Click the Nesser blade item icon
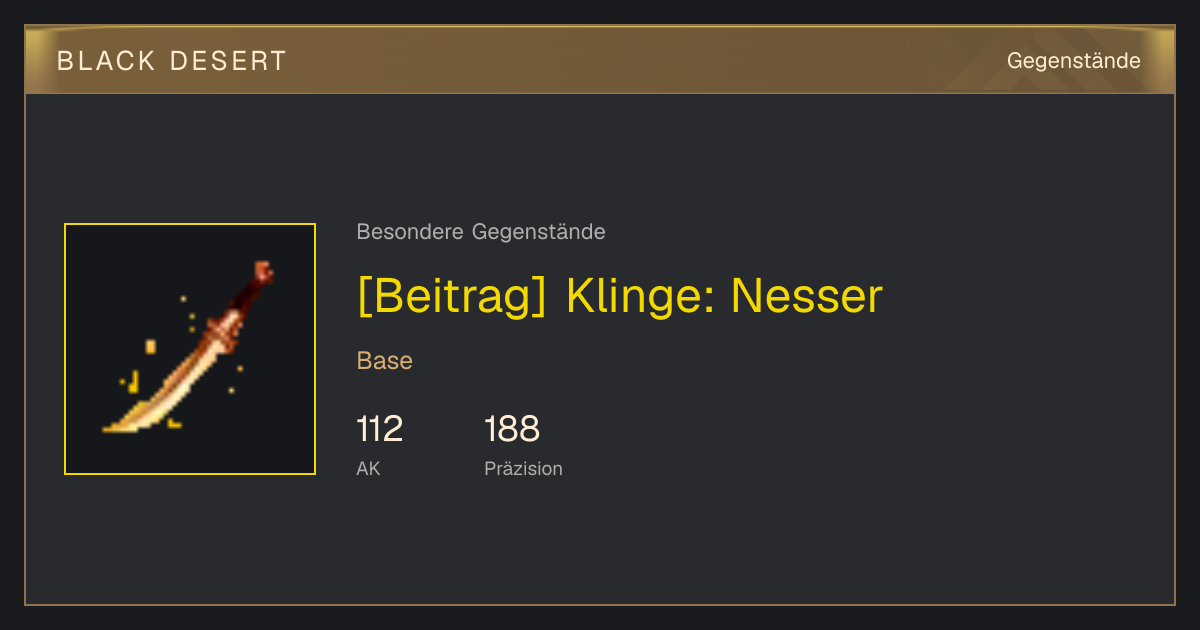 click(x=190, y=349)
